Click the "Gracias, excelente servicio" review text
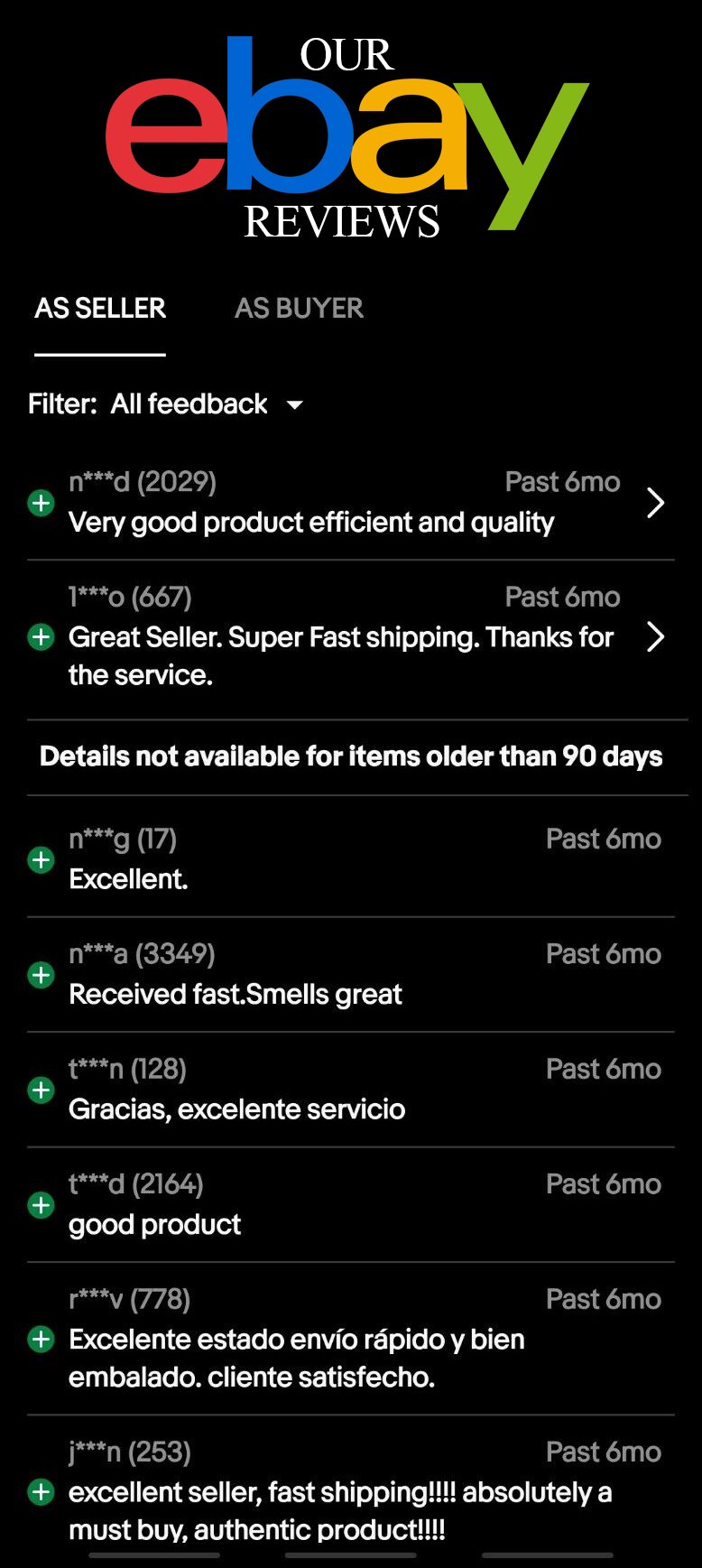This screenshot has height=1568, width=702. (x=236, y=1109)
